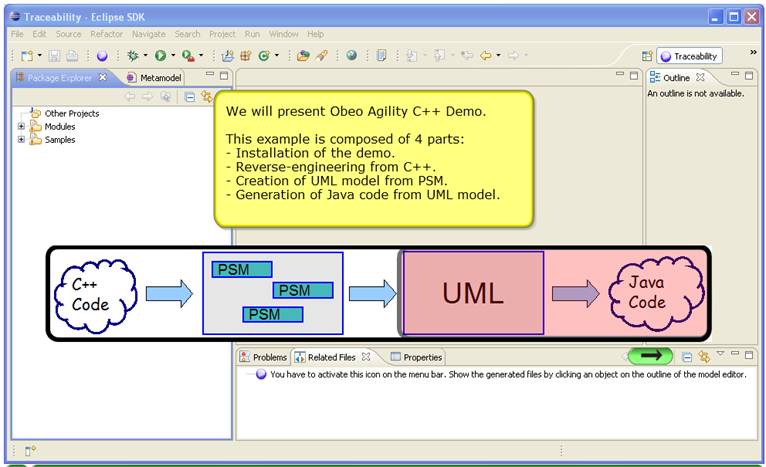Click the globe web browser toolbar icon
The width and height of the screenshot is (766, 467).
tap(351, 56)
